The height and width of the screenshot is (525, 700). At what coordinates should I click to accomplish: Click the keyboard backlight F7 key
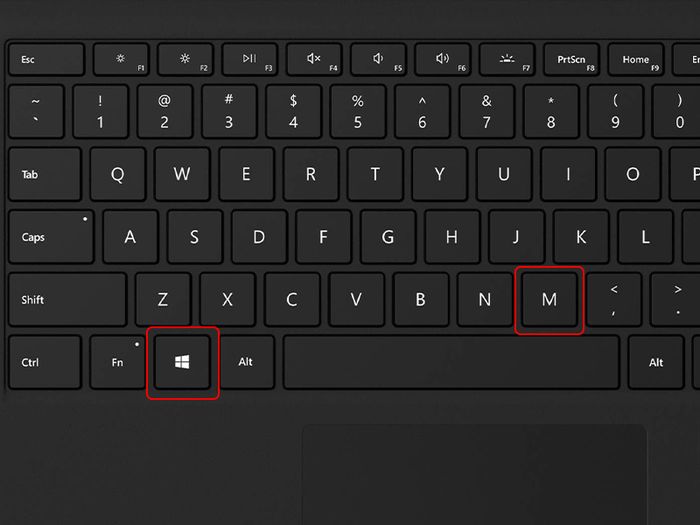click(507, 59)
